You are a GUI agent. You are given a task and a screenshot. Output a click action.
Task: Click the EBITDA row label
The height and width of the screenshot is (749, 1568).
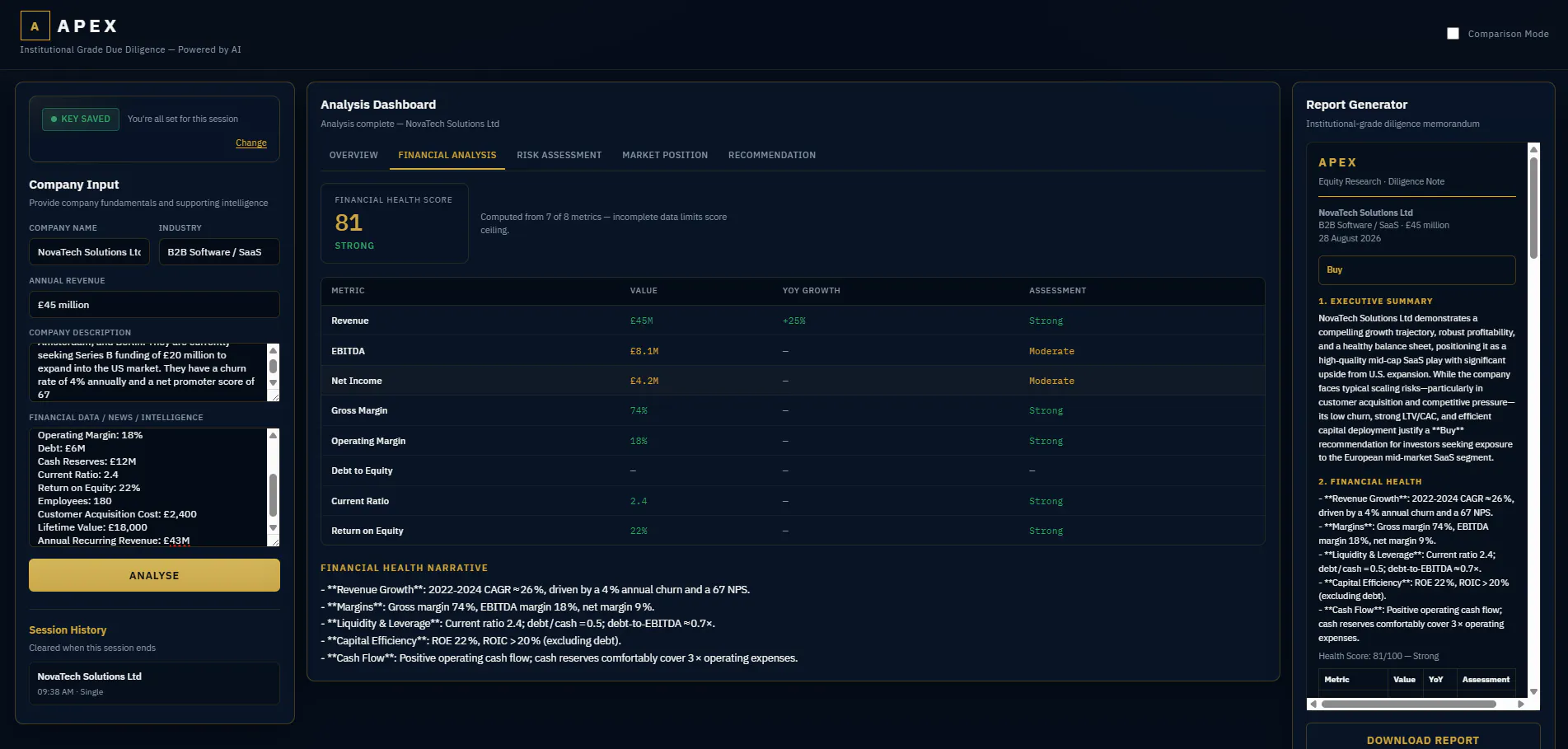(x=348, y=351)
